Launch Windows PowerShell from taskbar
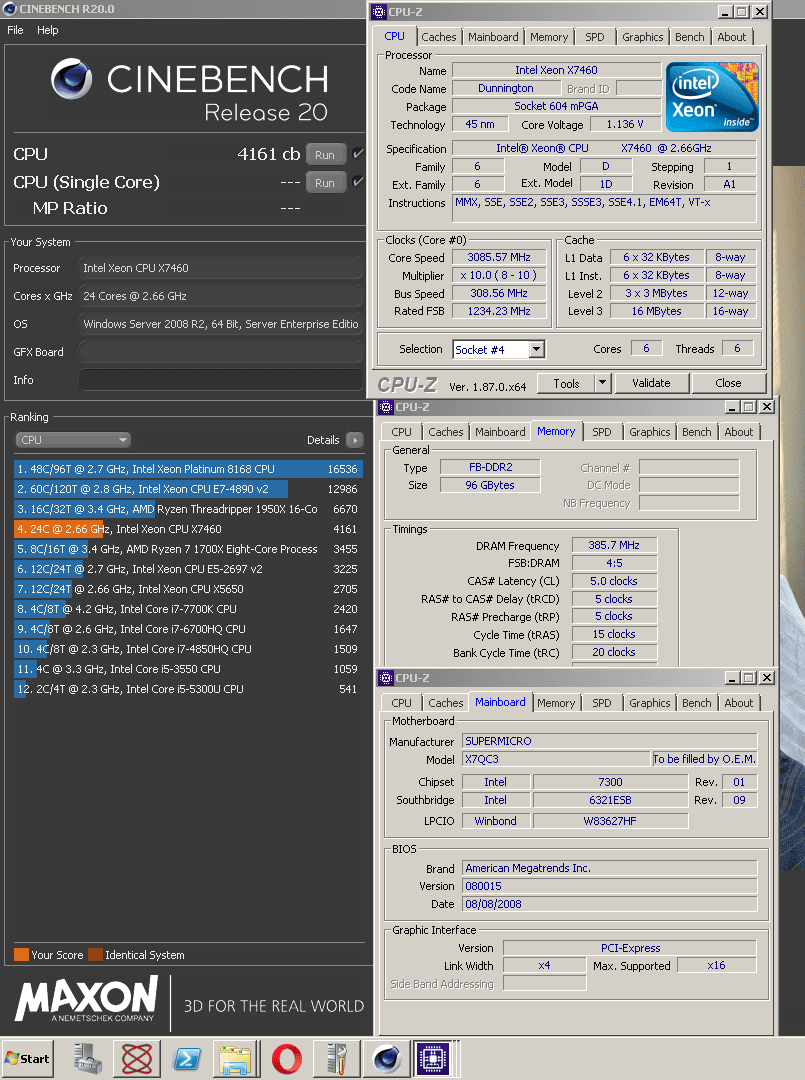This screenshot has height=1080, width=805. [x=187, y=1059]
